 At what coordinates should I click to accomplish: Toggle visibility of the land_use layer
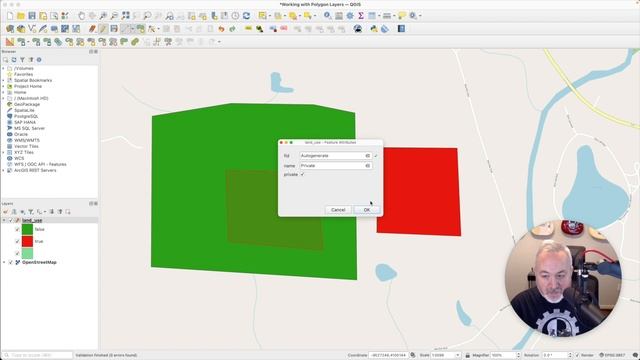[11, 220]
